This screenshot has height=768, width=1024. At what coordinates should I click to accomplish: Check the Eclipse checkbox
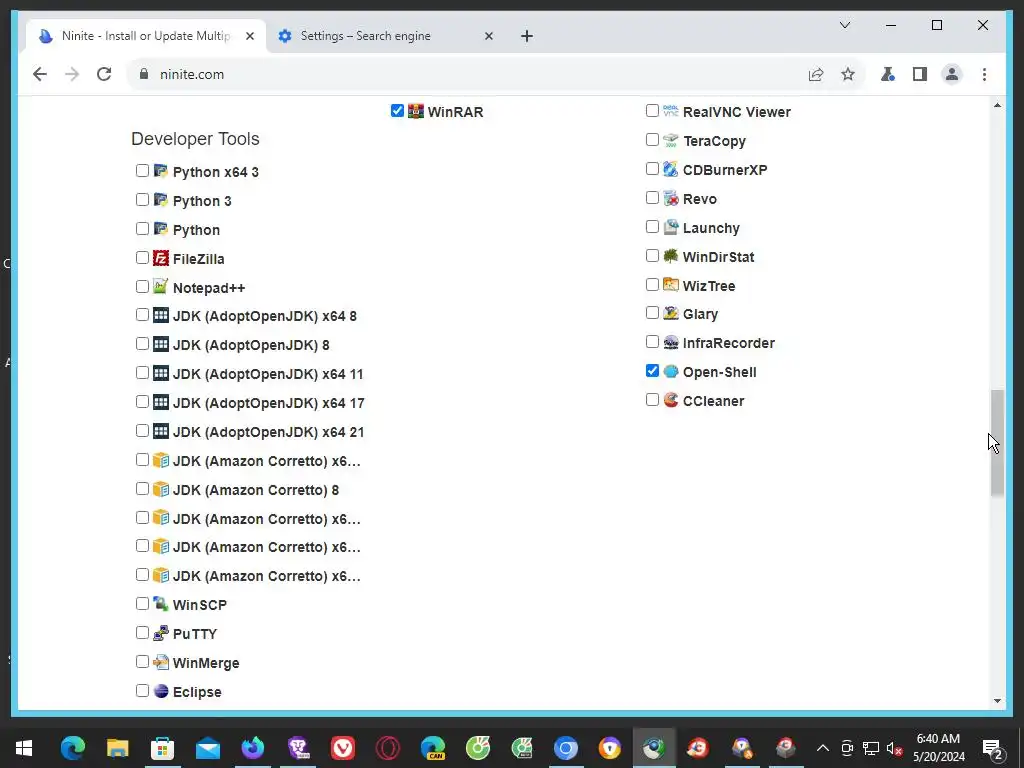click(x=142, y=690)
